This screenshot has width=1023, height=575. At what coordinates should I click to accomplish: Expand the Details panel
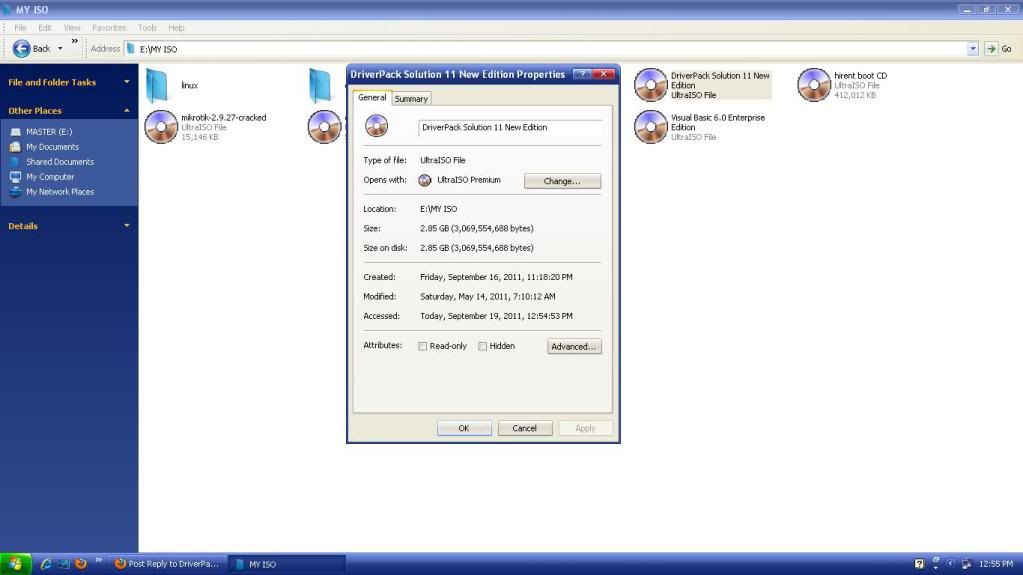pos(127,226)
